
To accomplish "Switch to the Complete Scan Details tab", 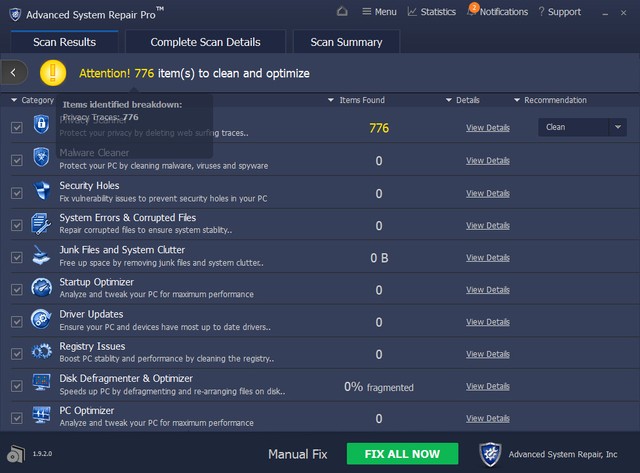I will pos(205,42).
